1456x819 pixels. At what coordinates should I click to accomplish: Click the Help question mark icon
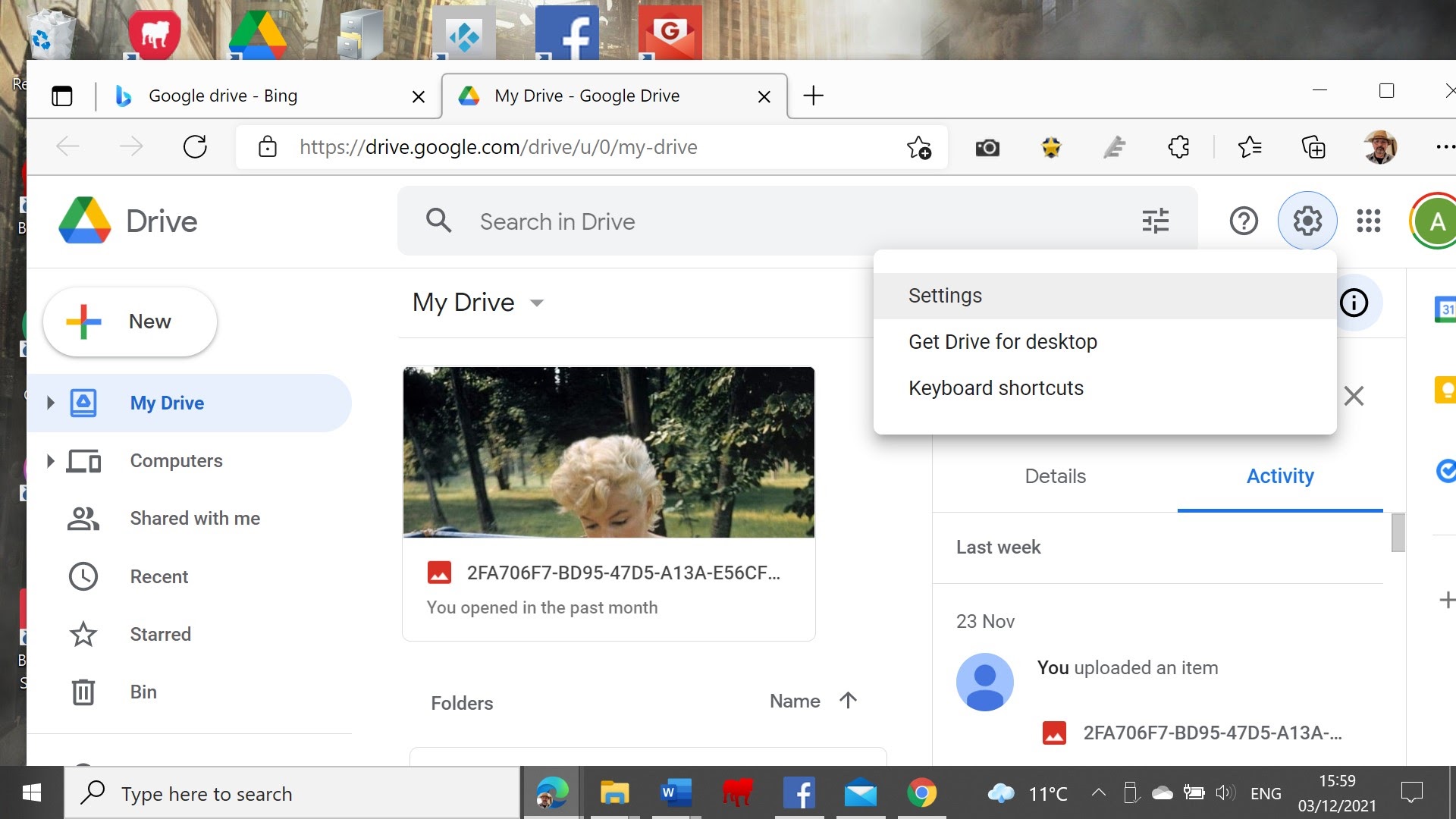(x=1244, y=221)
